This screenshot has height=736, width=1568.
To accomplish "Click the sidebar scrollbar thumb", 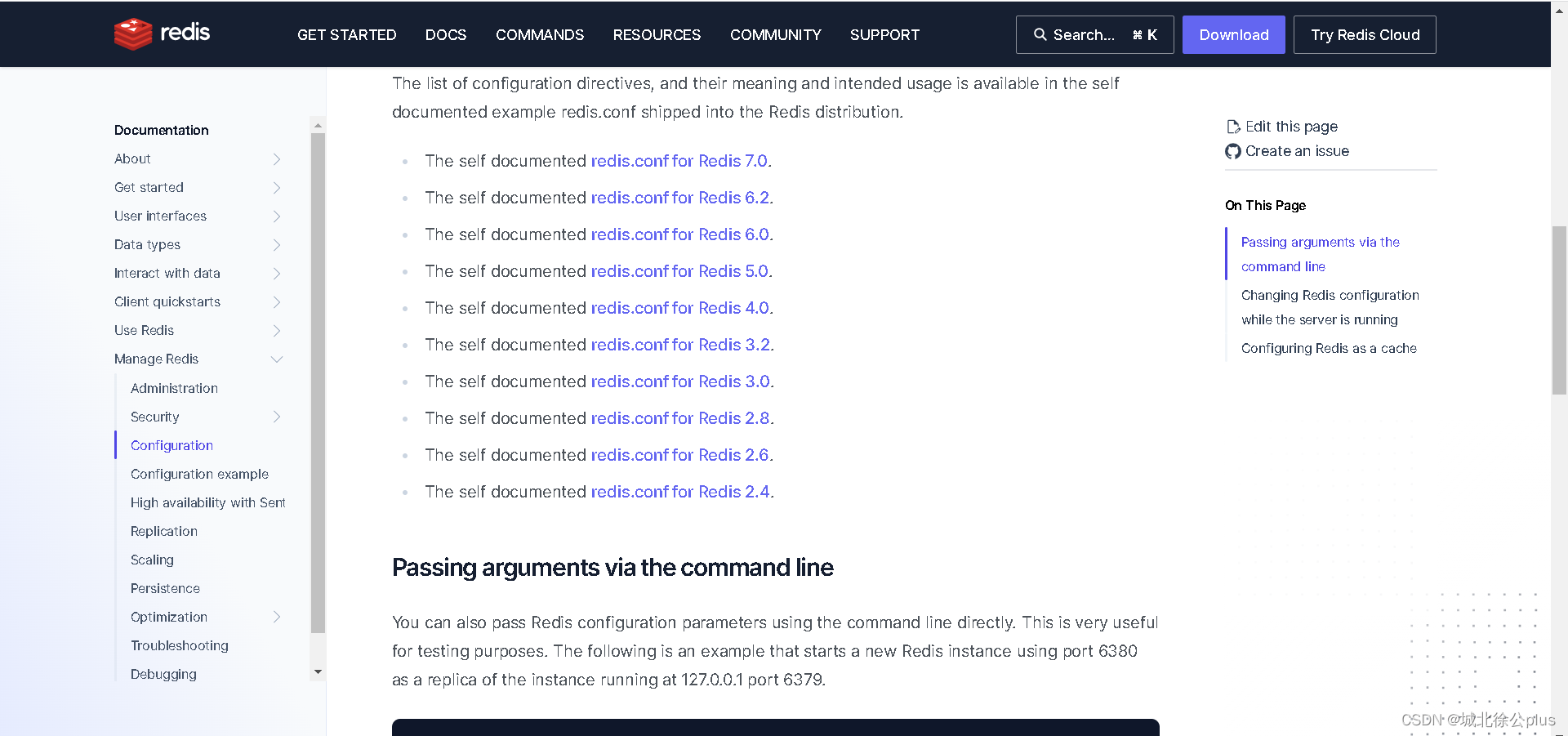I will [318, 383].
